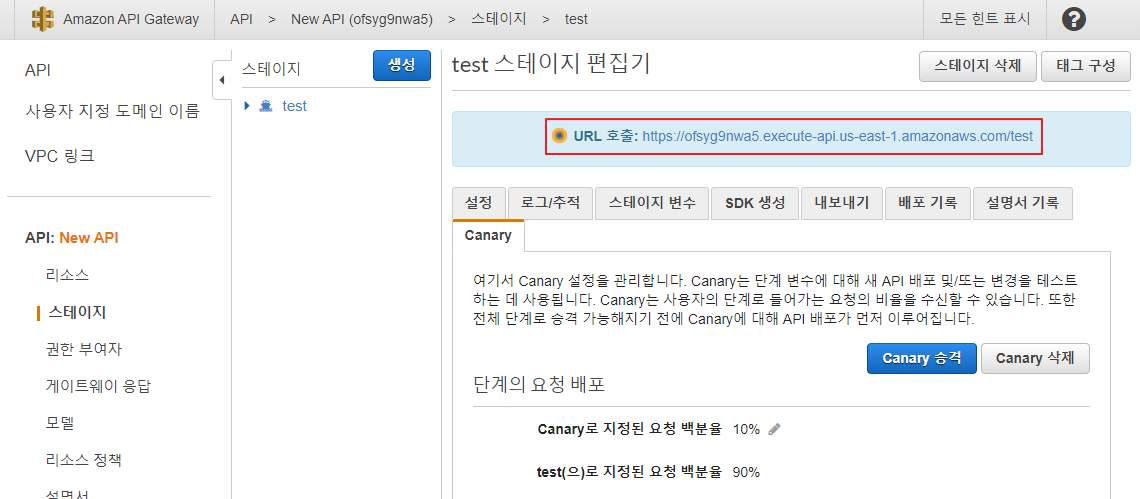
Task: Open 리소스 in sidebar
Action: pyautogui.click(x=68, y=275)
